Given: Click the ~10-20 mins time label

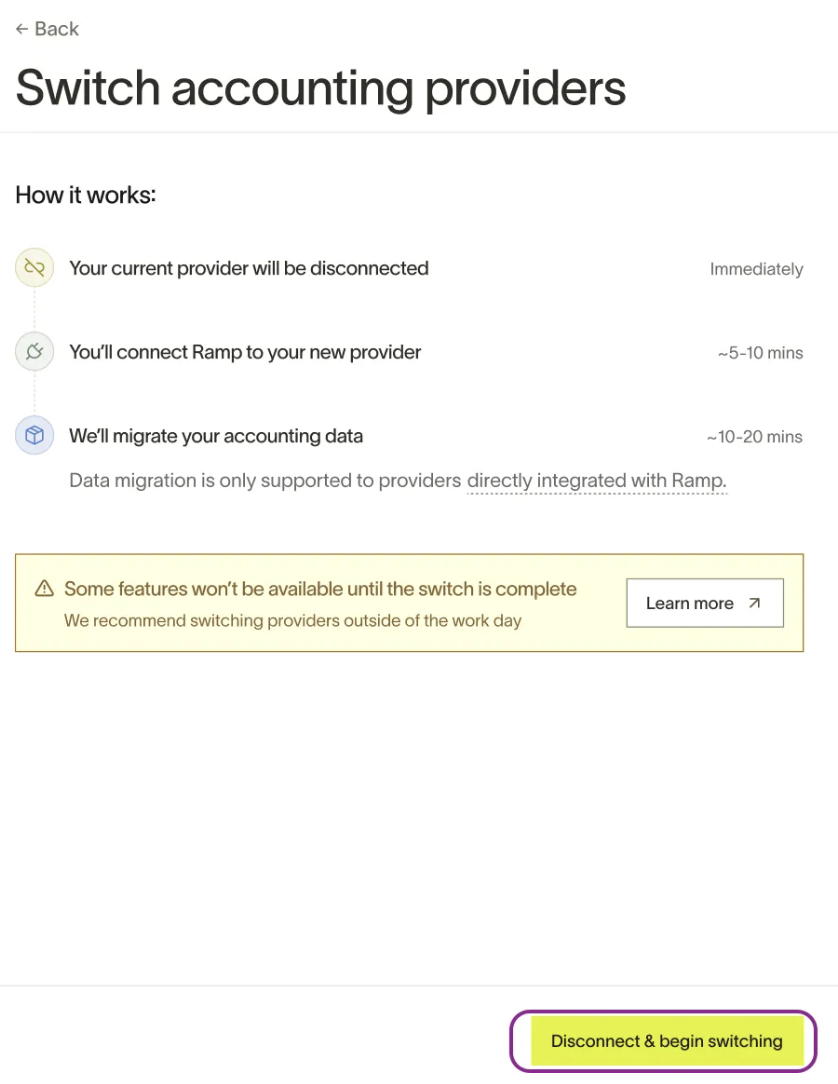Looking at the screenshot, I should click(754, 437).
